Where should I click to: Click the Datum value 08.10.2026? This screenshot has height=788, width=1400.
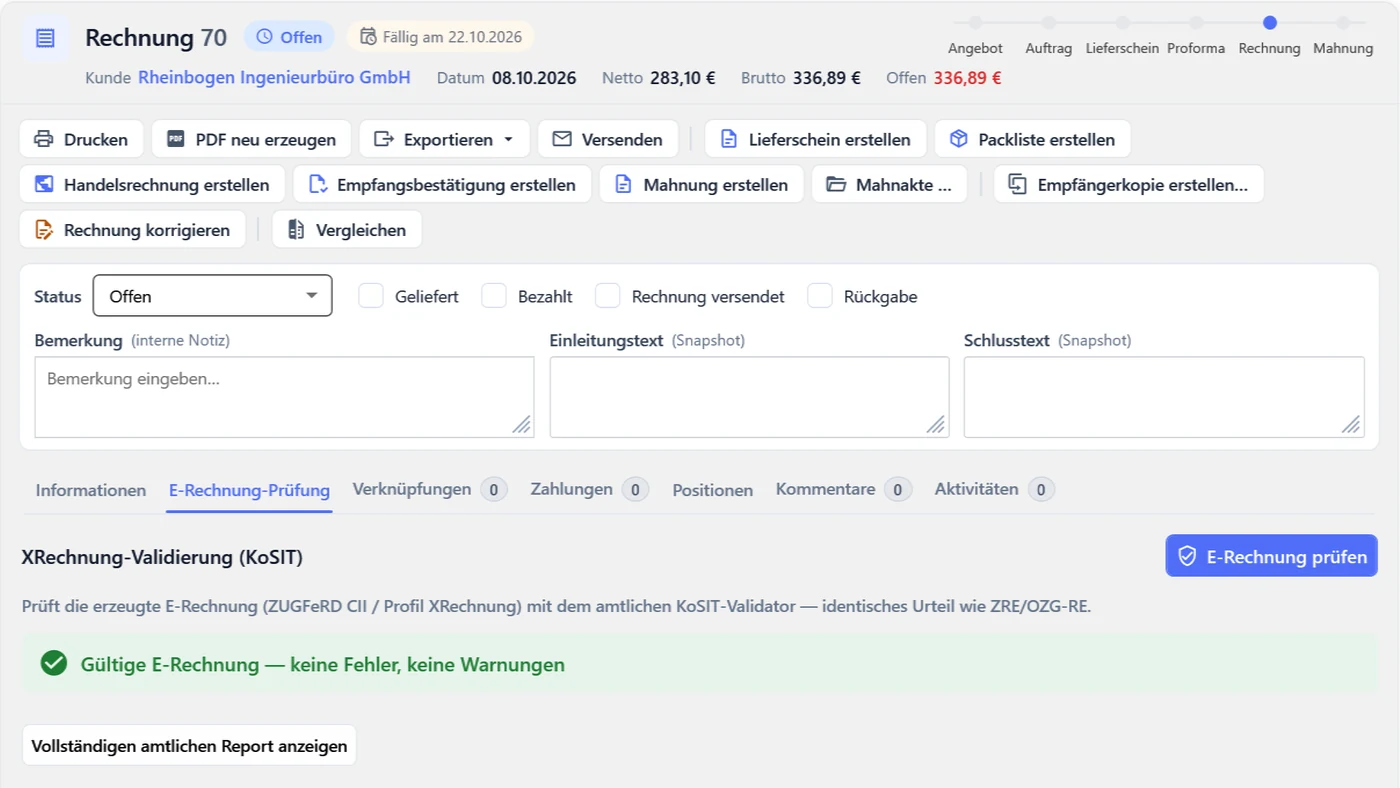(x=534, y=78)
